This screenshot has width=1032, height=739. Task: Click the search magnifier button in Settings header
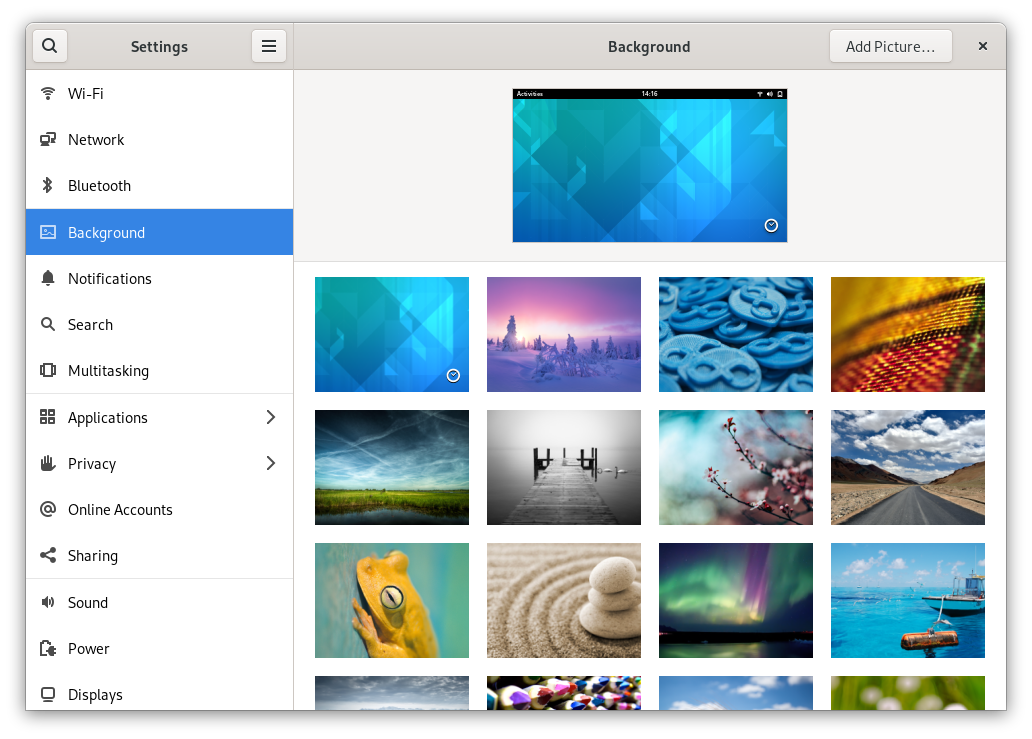[x=49, y=46]
